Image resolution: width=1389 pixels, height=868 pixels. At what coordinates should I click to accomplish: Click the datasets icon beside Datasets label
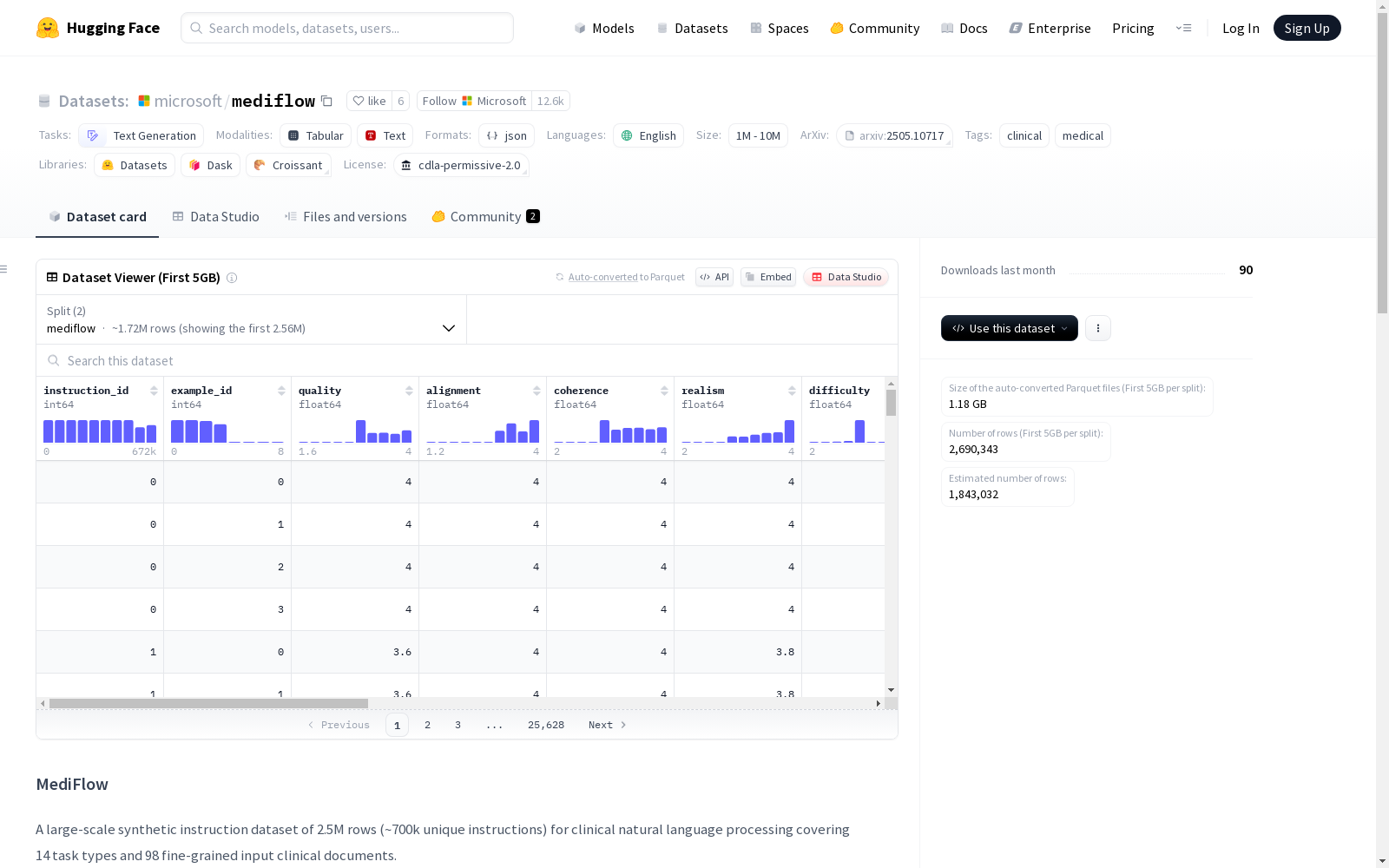(x=44, y=101)
